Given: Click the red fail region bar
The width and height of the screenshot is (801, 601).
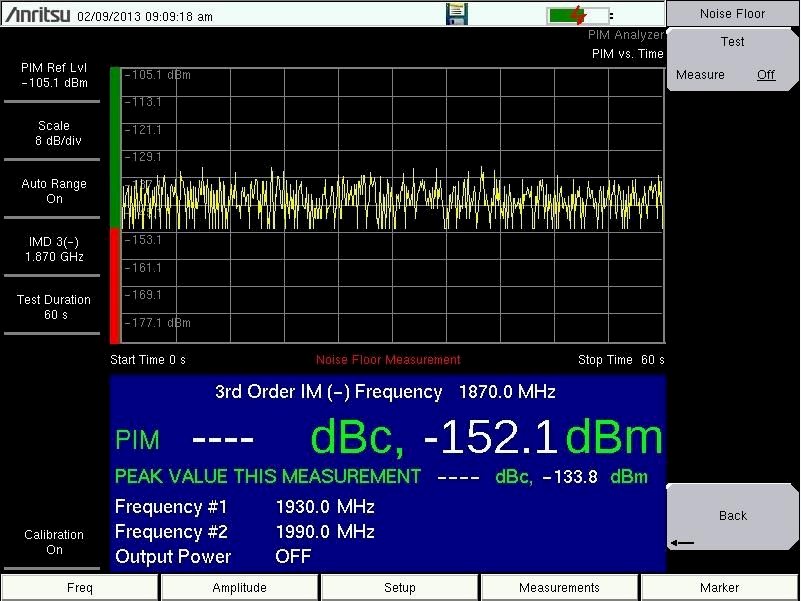Looking at the screenshot, I should point(115,286).
